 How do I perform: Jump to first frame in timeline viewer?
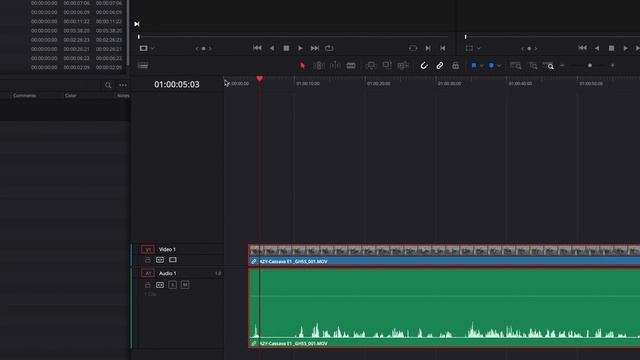582,48
